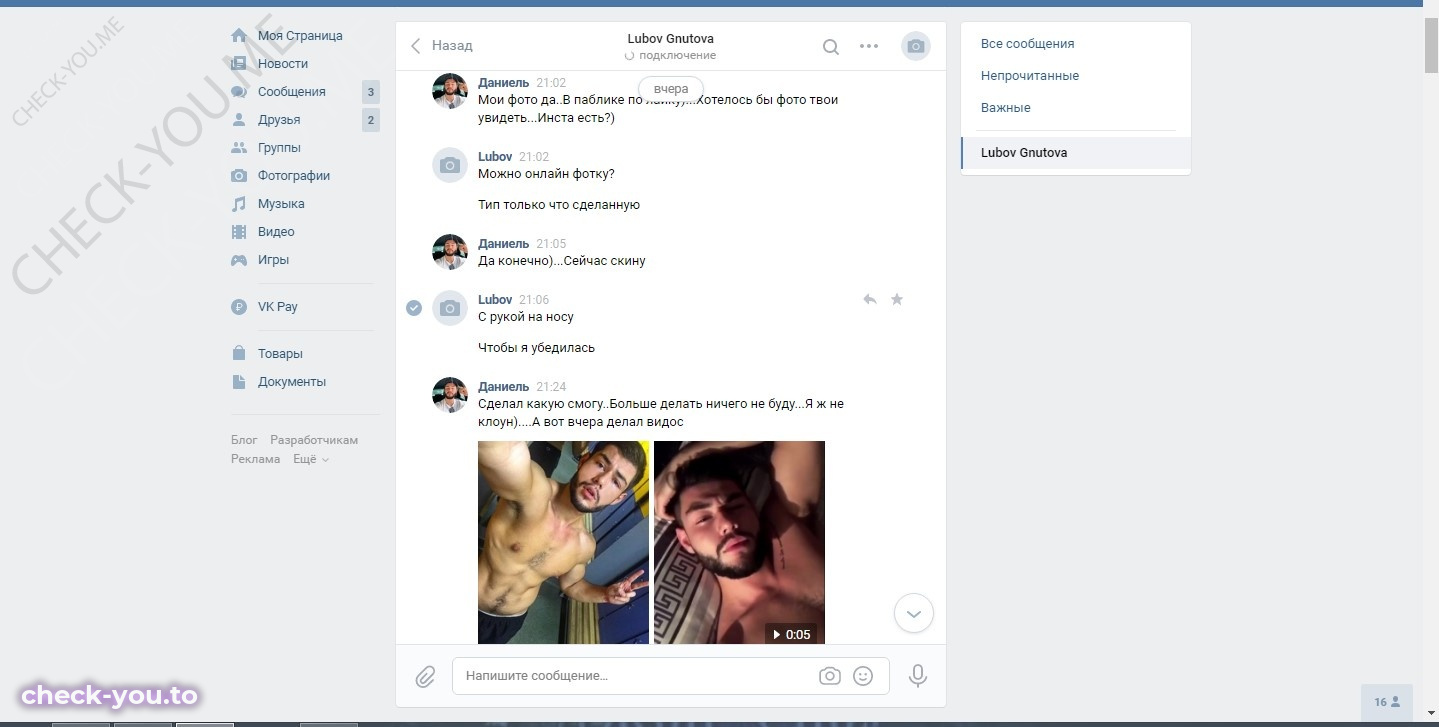Open Новости in the sidebar
Image resolution: width=1439 pixels, height=727 pixels.
pos(283,64)
